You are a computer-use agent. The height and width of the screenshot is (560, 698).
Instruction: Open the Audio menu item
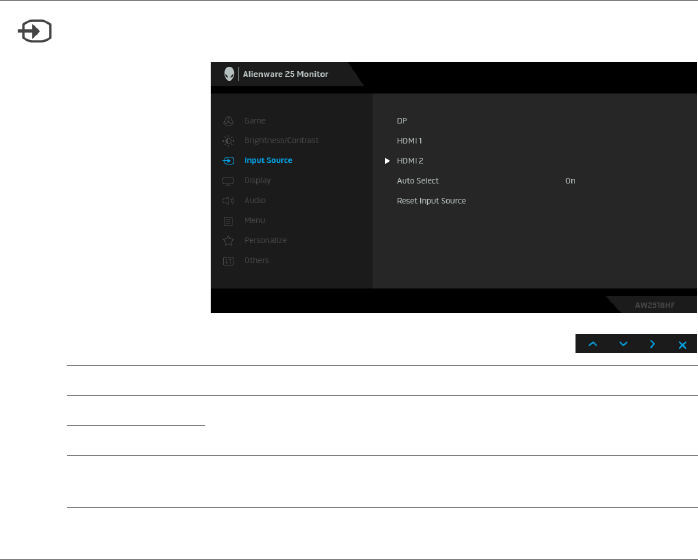[255, 200]
